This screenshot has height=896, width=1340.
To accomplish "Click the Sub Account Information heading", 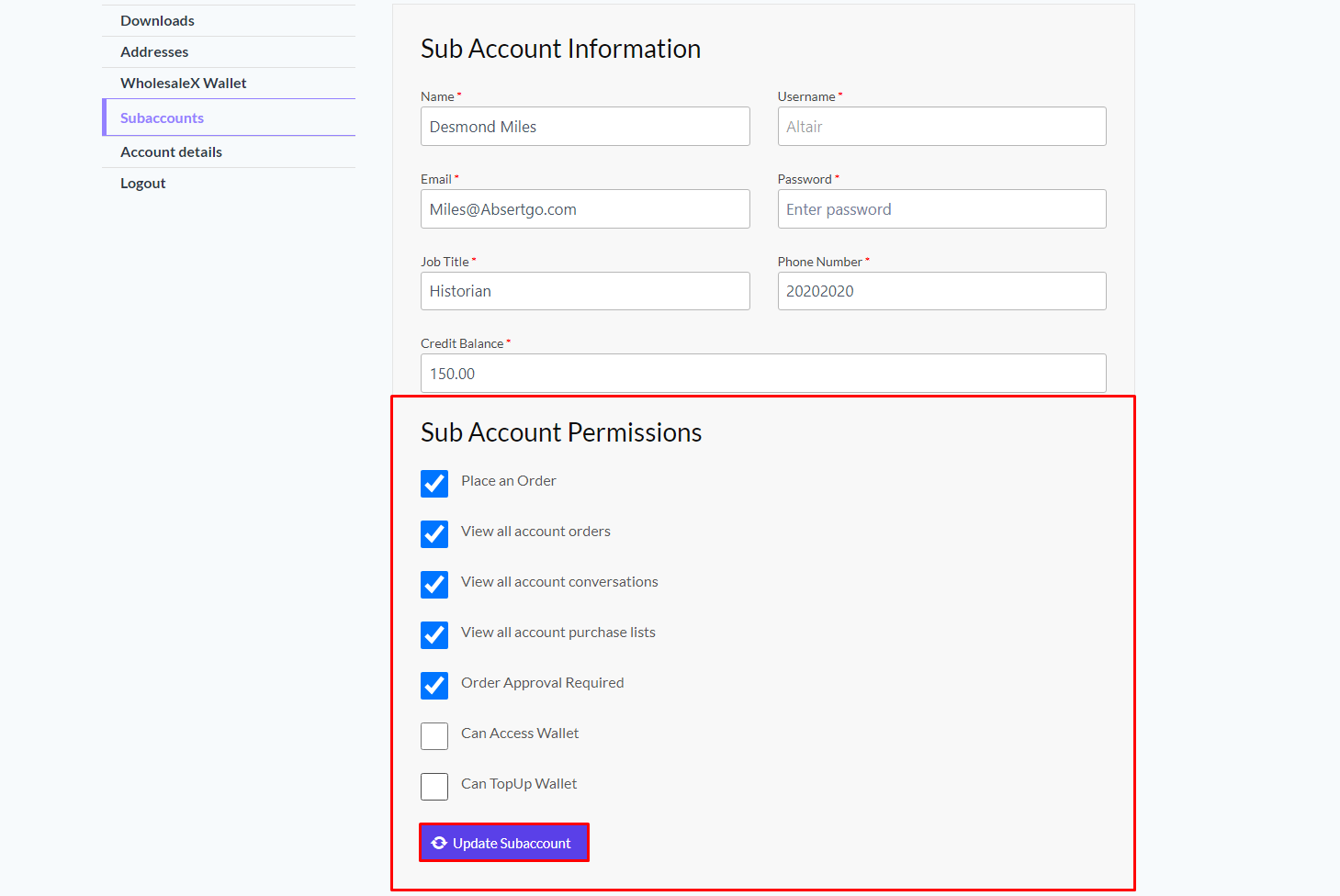I will click(x=560, y=49).
